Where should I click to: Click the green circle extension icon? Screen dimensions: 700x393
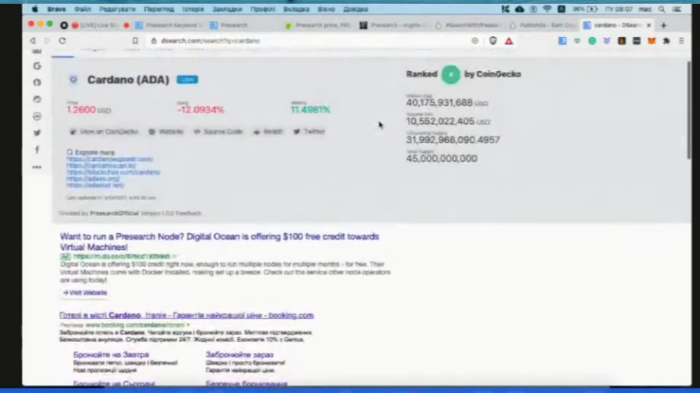592,41
